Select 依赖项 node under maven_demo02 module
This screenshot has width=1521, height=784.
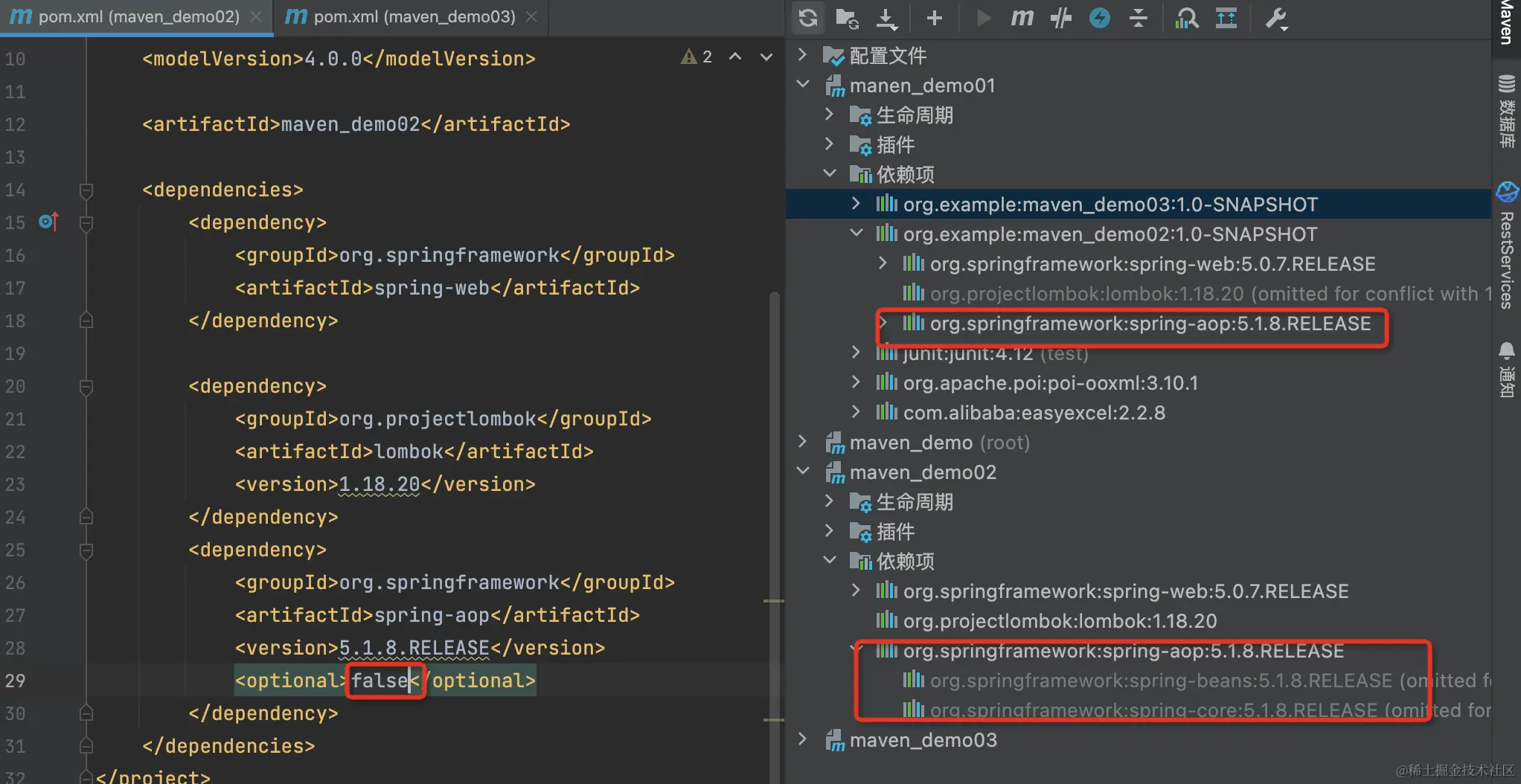tap(1139, 562)
